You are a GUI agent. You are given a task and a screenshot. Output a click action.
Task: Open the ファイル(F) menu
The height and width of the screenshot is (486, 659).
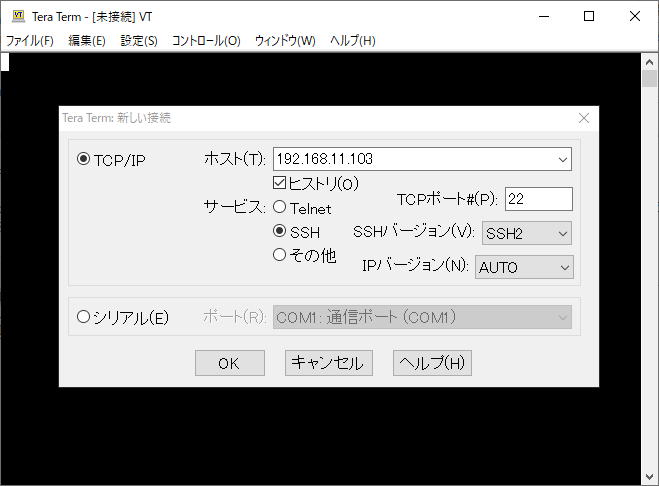[30, 41]
